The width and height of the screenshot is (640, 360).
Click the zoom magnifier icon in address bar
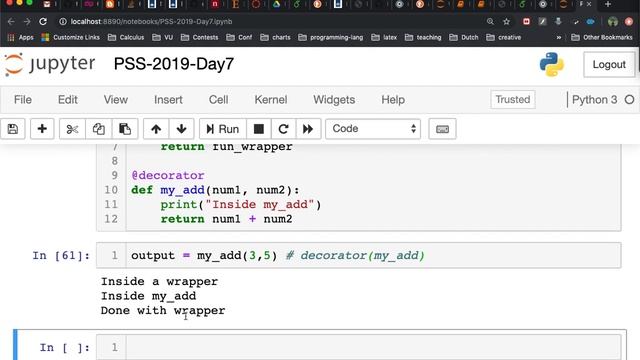[x=490, y=22]
